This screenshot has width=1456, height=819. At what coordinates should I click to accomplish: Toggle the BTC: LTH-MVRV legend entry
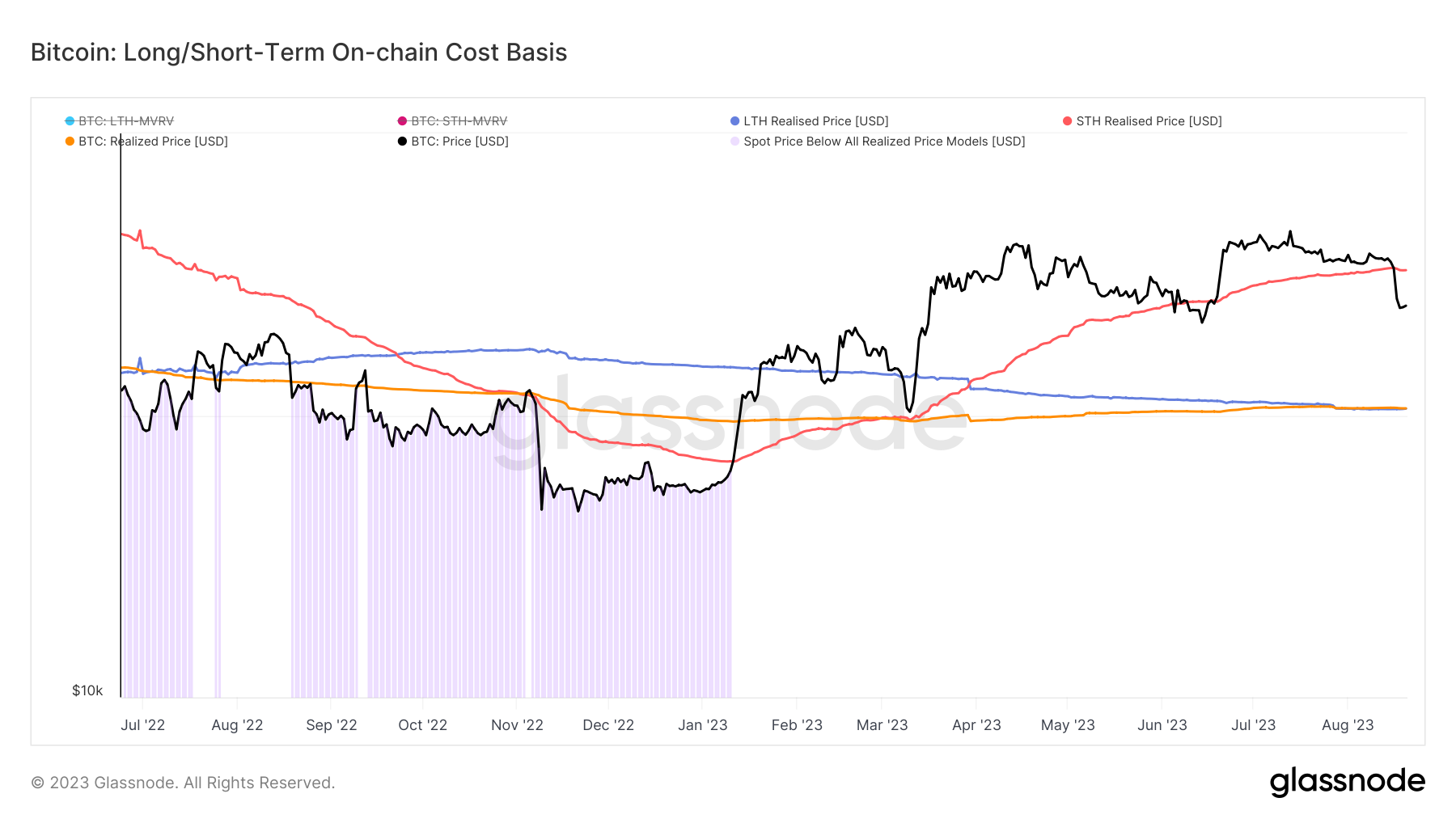click(x=125, y=121)
